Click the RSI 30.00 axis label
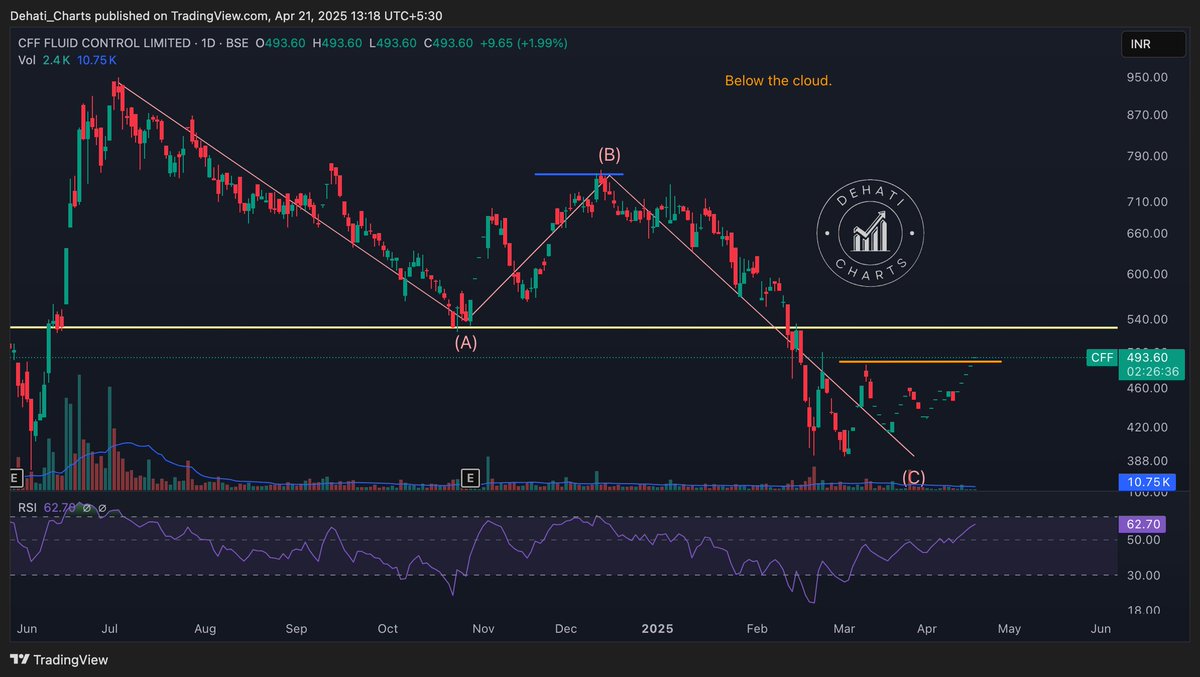1200x677 pixels. 1143,575
